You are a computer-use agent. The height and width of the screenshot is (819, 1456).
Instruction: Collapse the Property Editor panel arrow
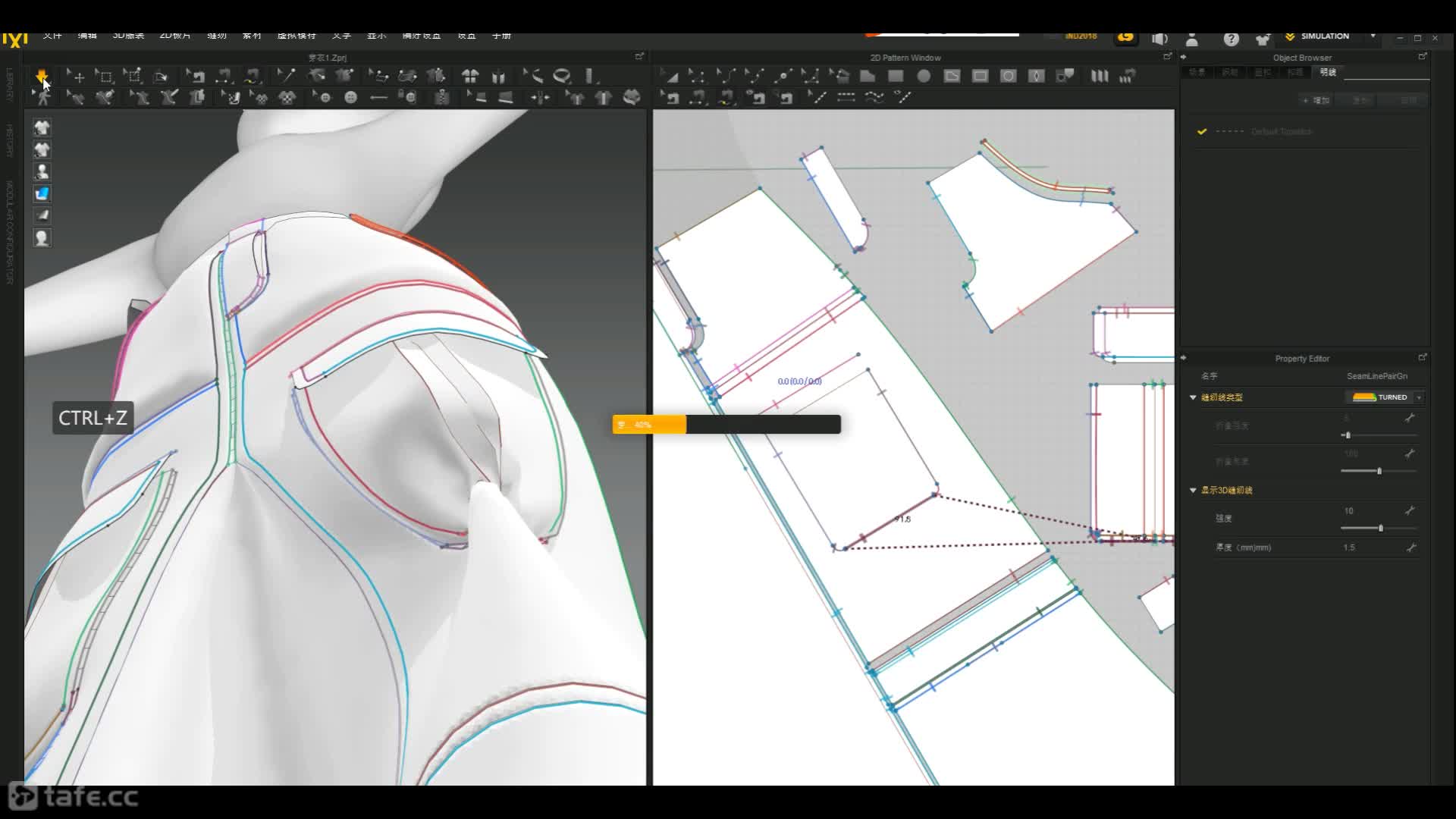coord(1183,358)
